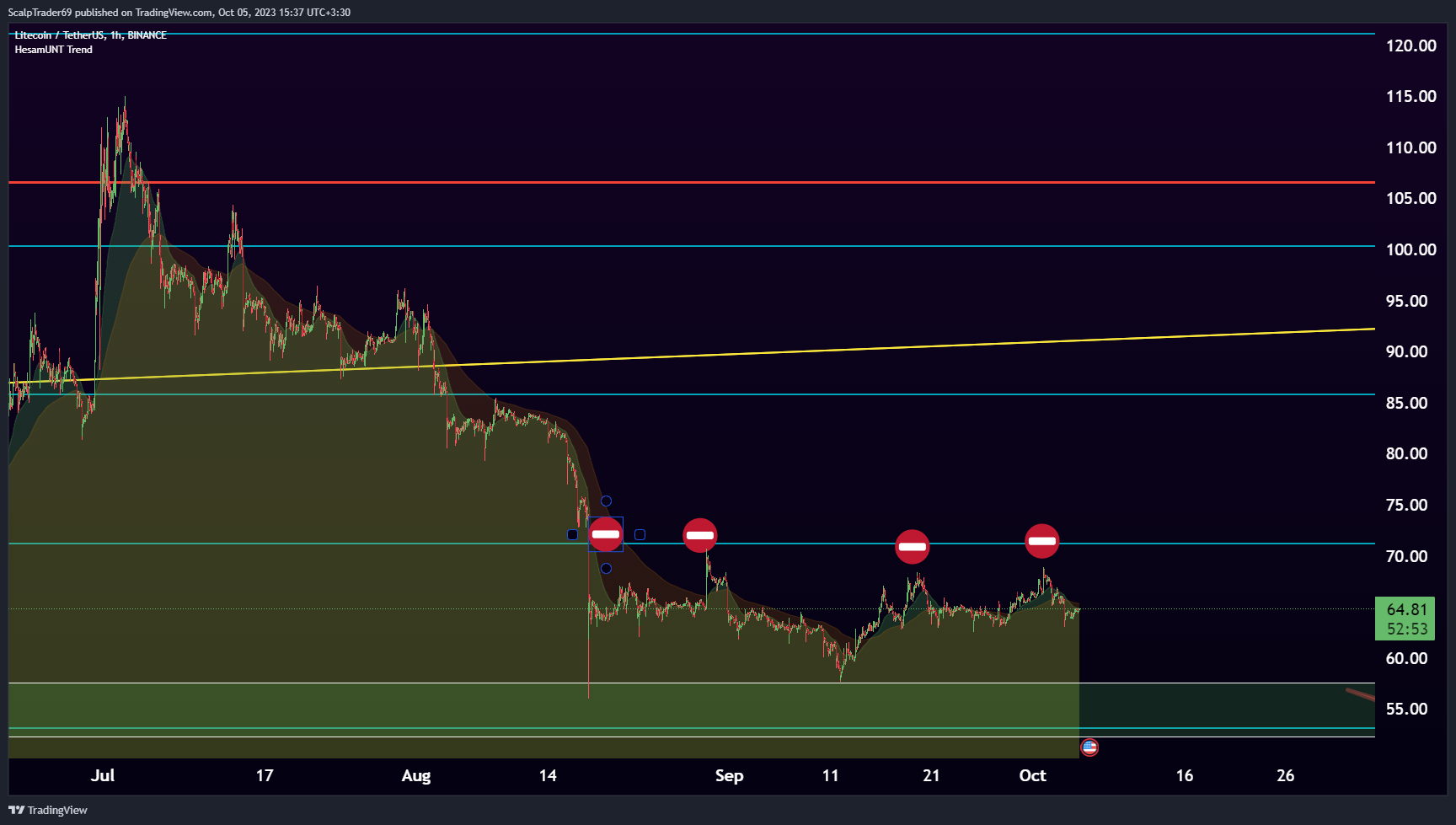Grab the top circular handle of selected icon

click(x=606, y=501)
